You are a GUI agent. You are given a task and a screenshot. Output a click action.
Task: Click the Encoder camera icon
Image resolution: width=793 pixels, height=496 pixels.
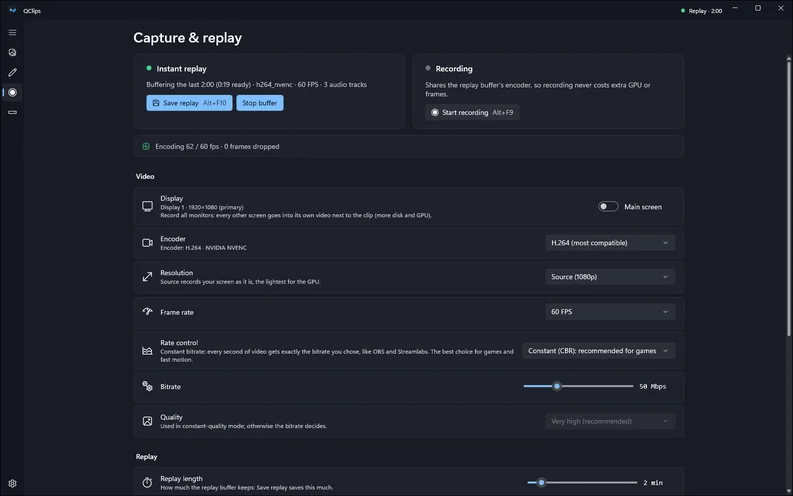click(x=147, y=243)
